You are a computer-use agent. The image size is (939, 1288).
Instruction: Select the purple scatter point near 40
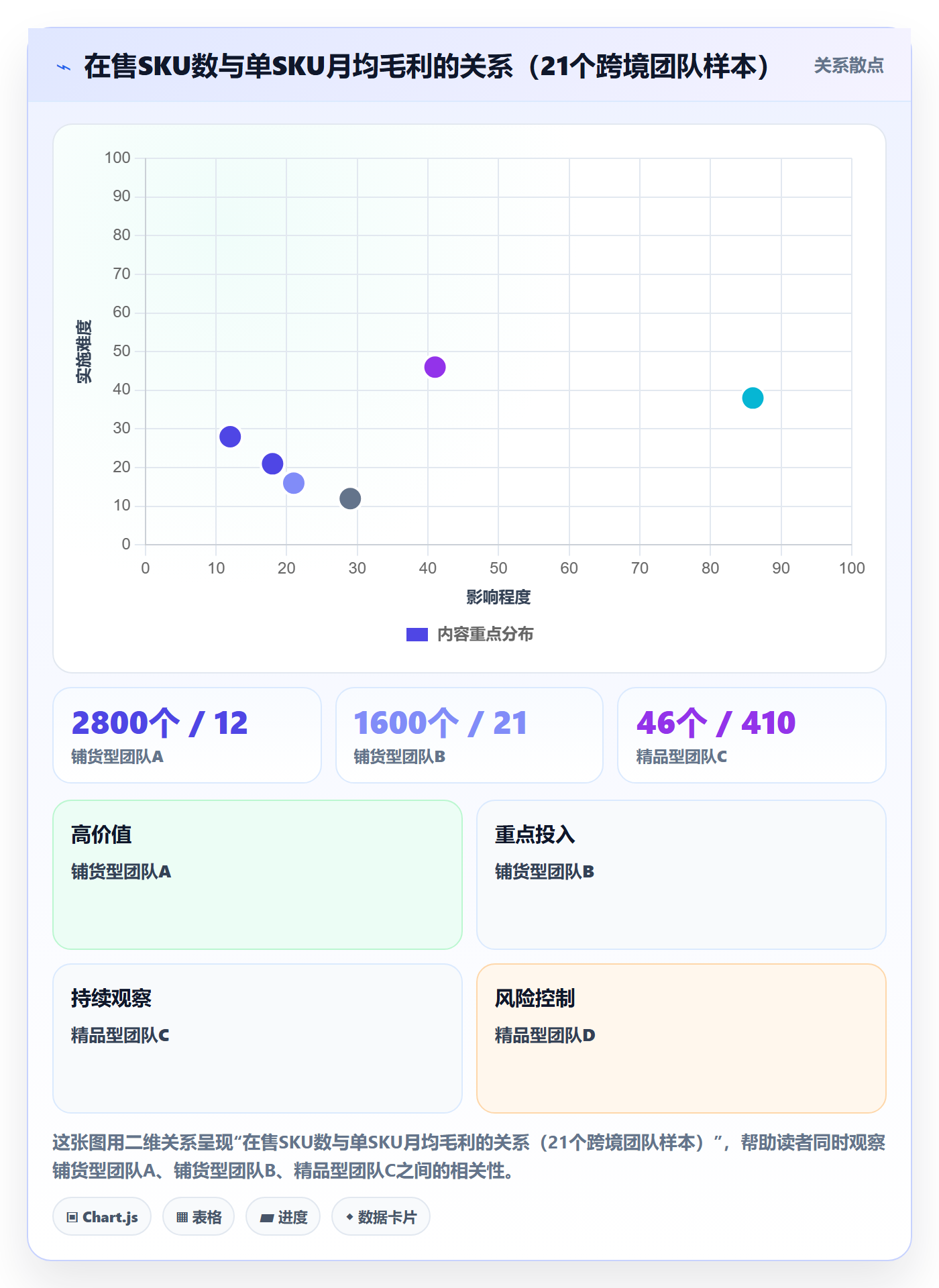[x=435, y=367]
